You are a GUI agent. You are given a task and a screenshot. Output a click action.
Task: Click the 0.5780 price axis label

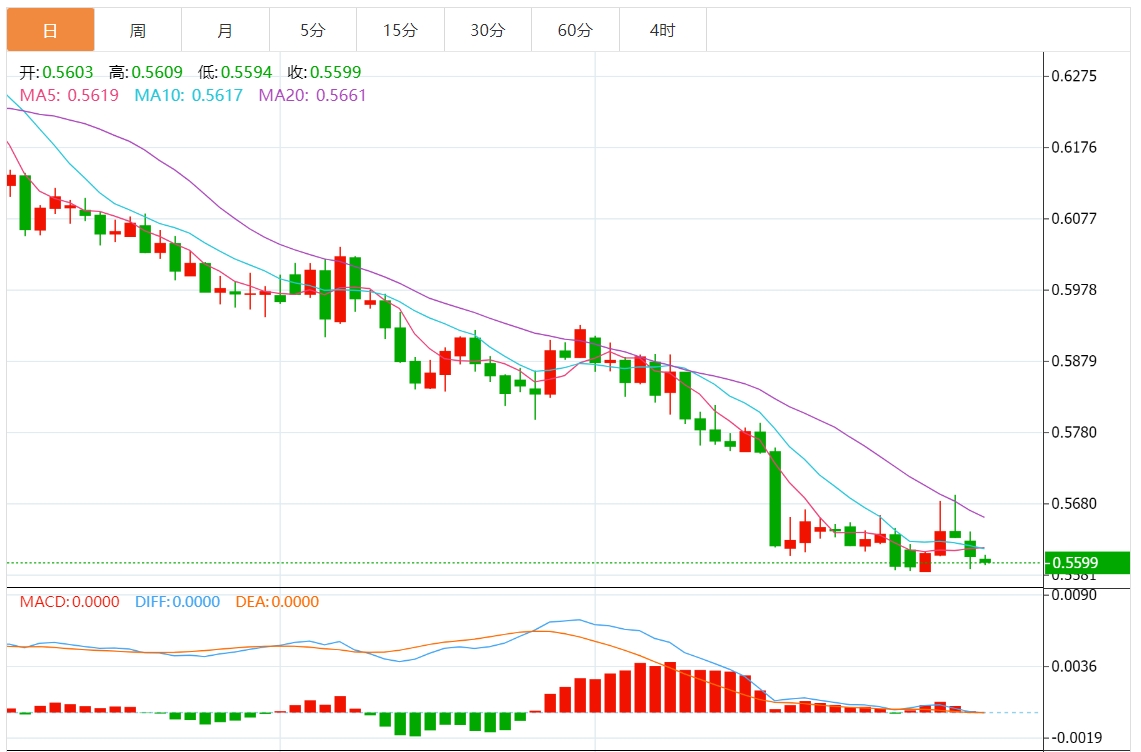click(x=1074, y=433)
